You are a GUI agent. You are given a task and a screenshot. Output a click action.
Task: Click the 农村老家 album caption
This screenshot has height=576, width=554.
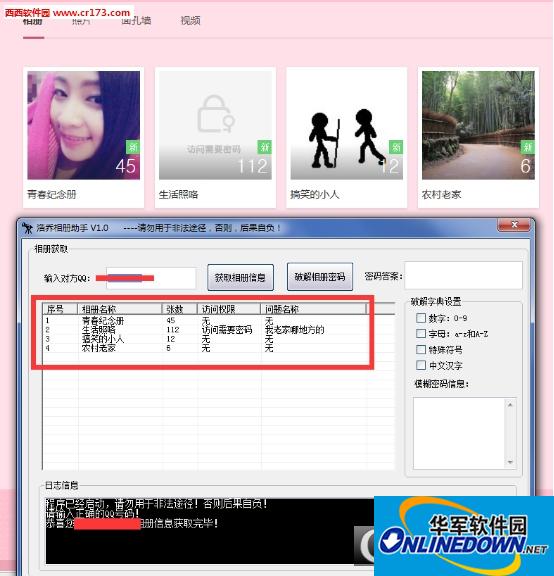[441, 194]
